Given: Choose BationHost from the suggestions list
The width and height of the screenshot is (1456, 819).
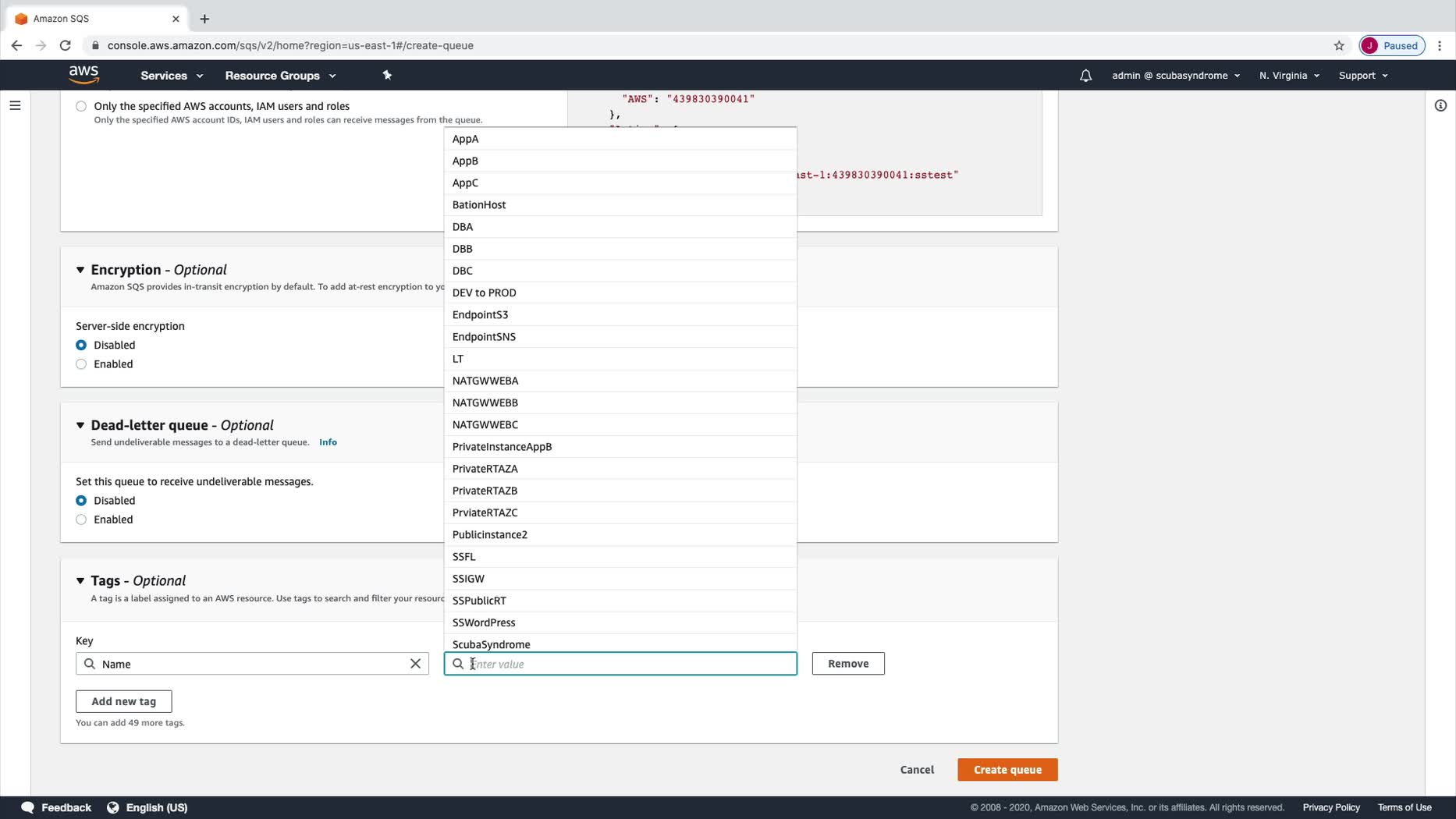Looking at the screenshot, I should point(620,204).
